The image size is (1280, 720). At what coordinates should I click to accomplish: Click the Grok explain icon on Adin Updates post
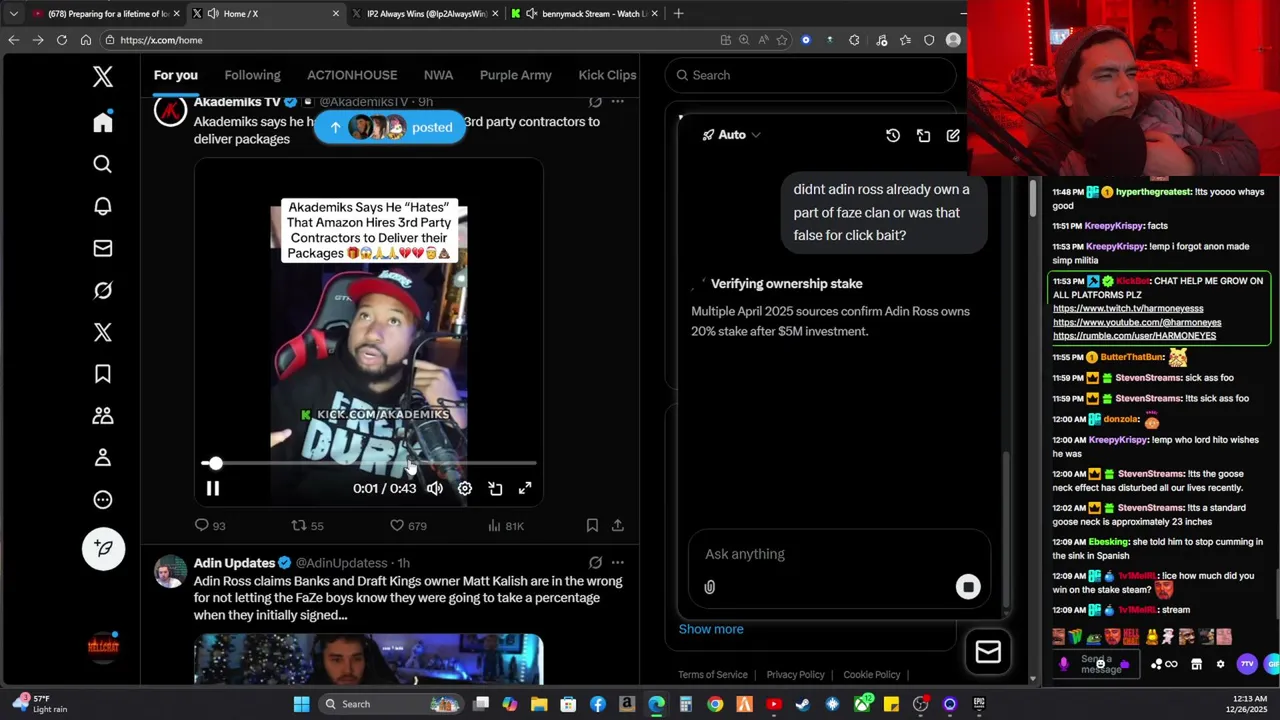pyautogui.click(x=595, y=563)
